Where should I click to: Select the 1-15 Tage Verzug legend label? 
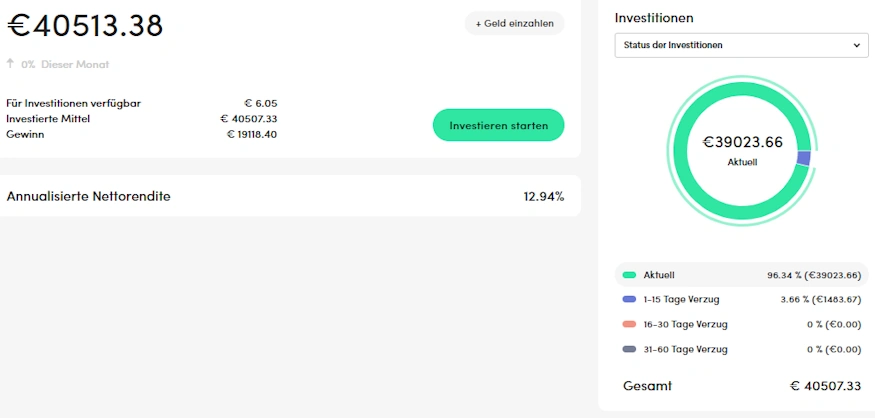(681, 299)
